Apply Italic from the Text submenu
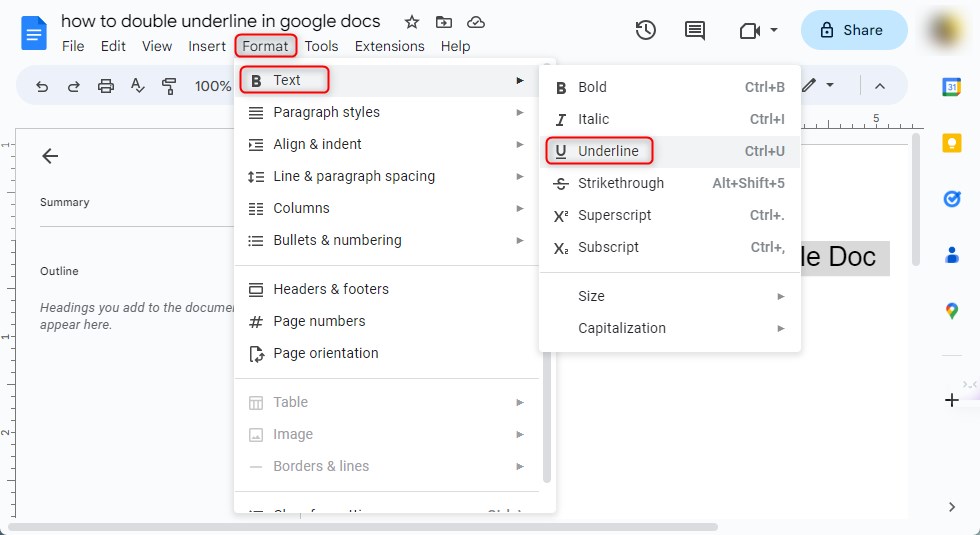 tap(670, 119)
